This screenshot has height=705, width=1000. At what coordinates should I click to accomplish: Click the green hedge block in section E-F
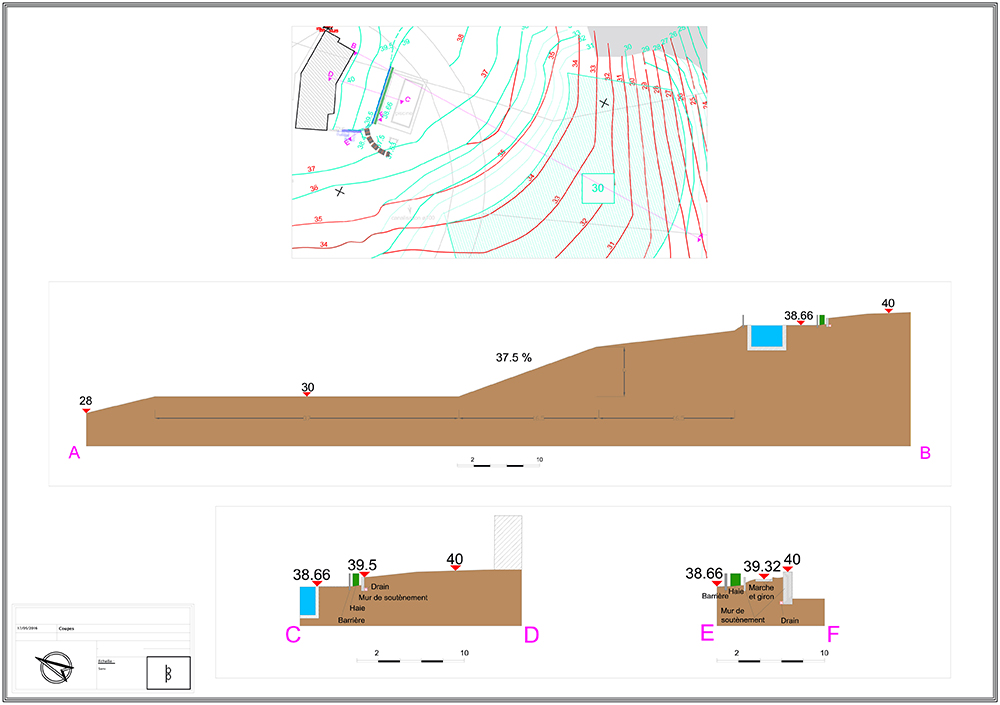click(x=735, y=579)
